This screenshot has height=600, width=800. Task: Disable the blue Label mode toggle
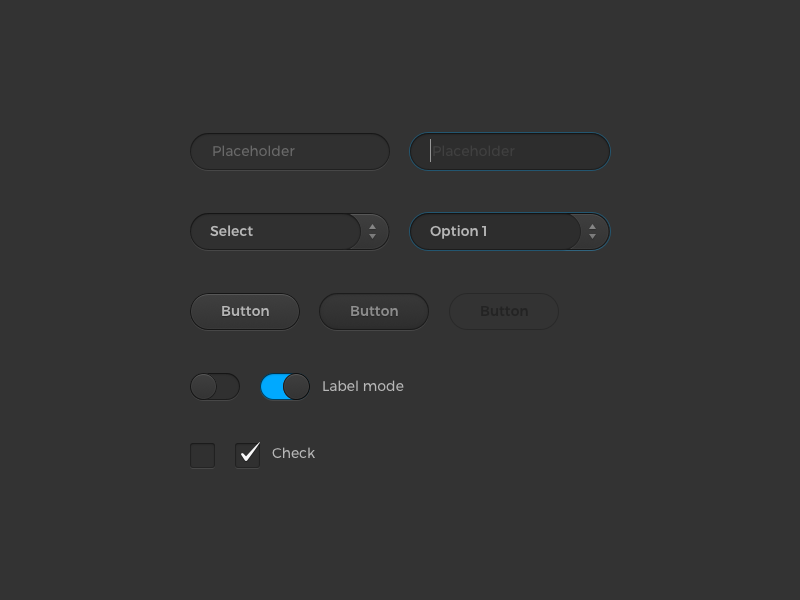coord(284,386)
